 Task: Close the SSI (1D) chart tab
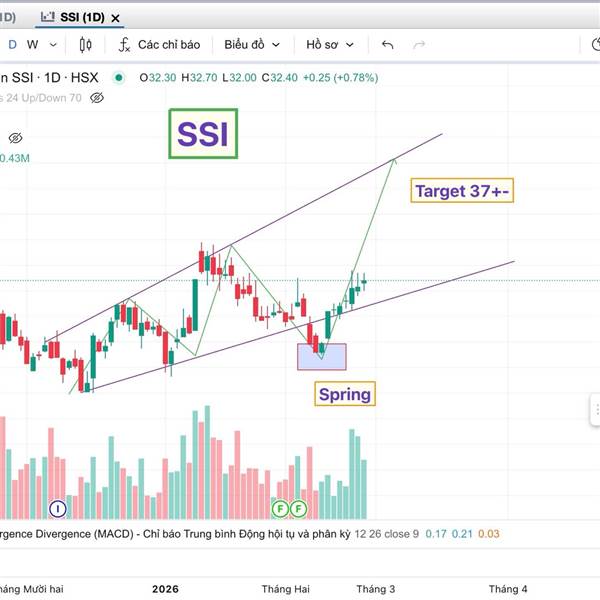coord(115,18)
